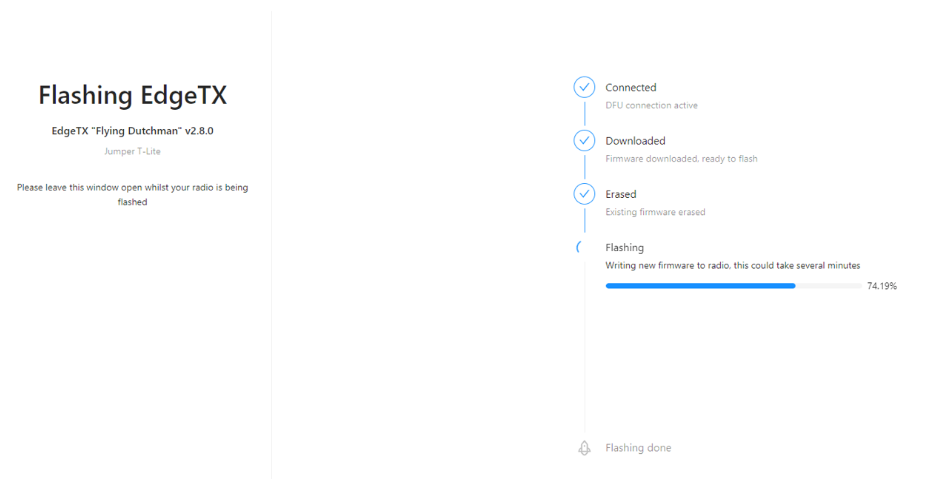Select the Flashing step title

[x=625, y=247]
